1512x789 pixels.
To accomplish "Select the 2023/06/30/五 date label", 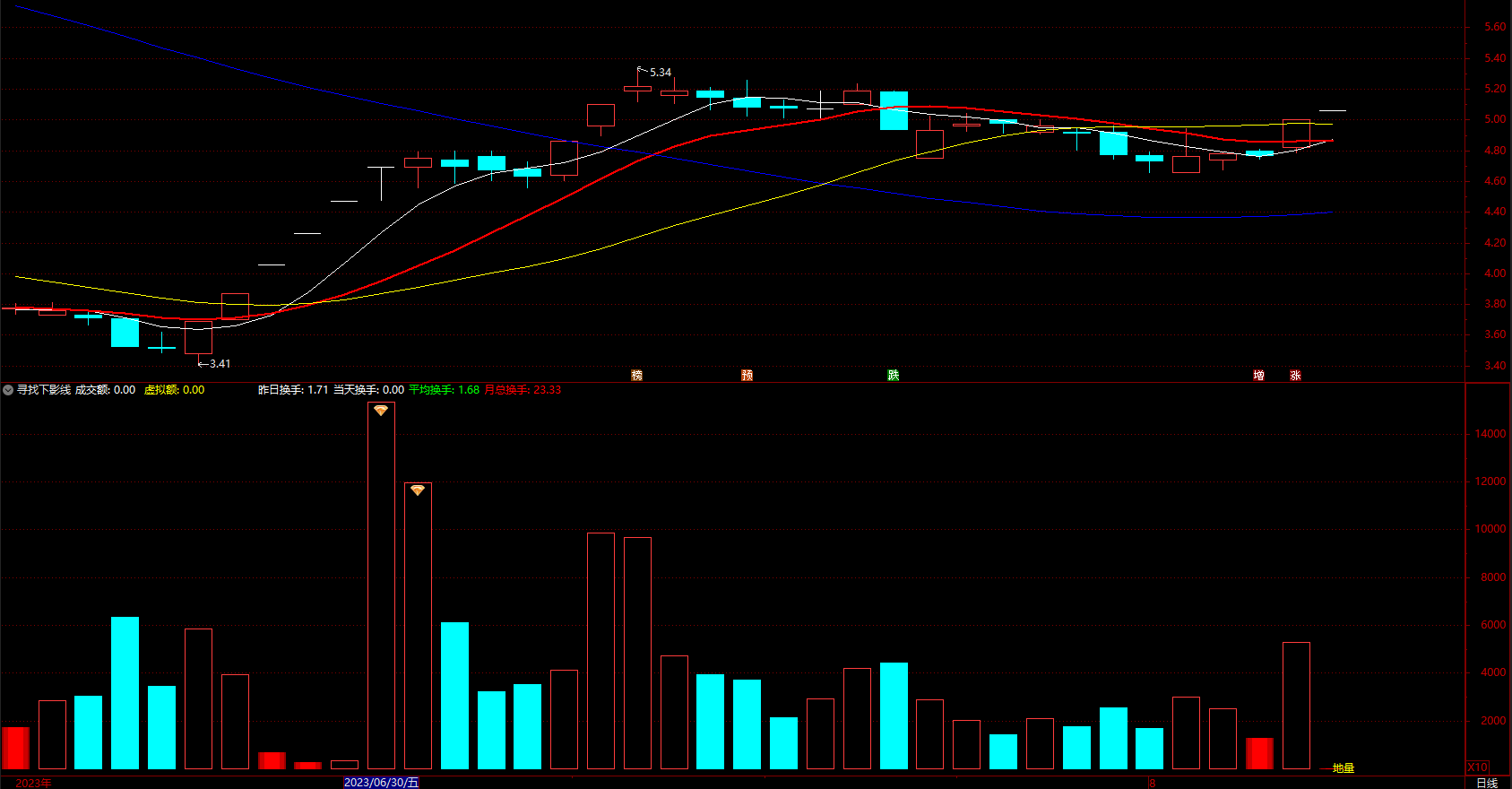I will coord(381,783).
